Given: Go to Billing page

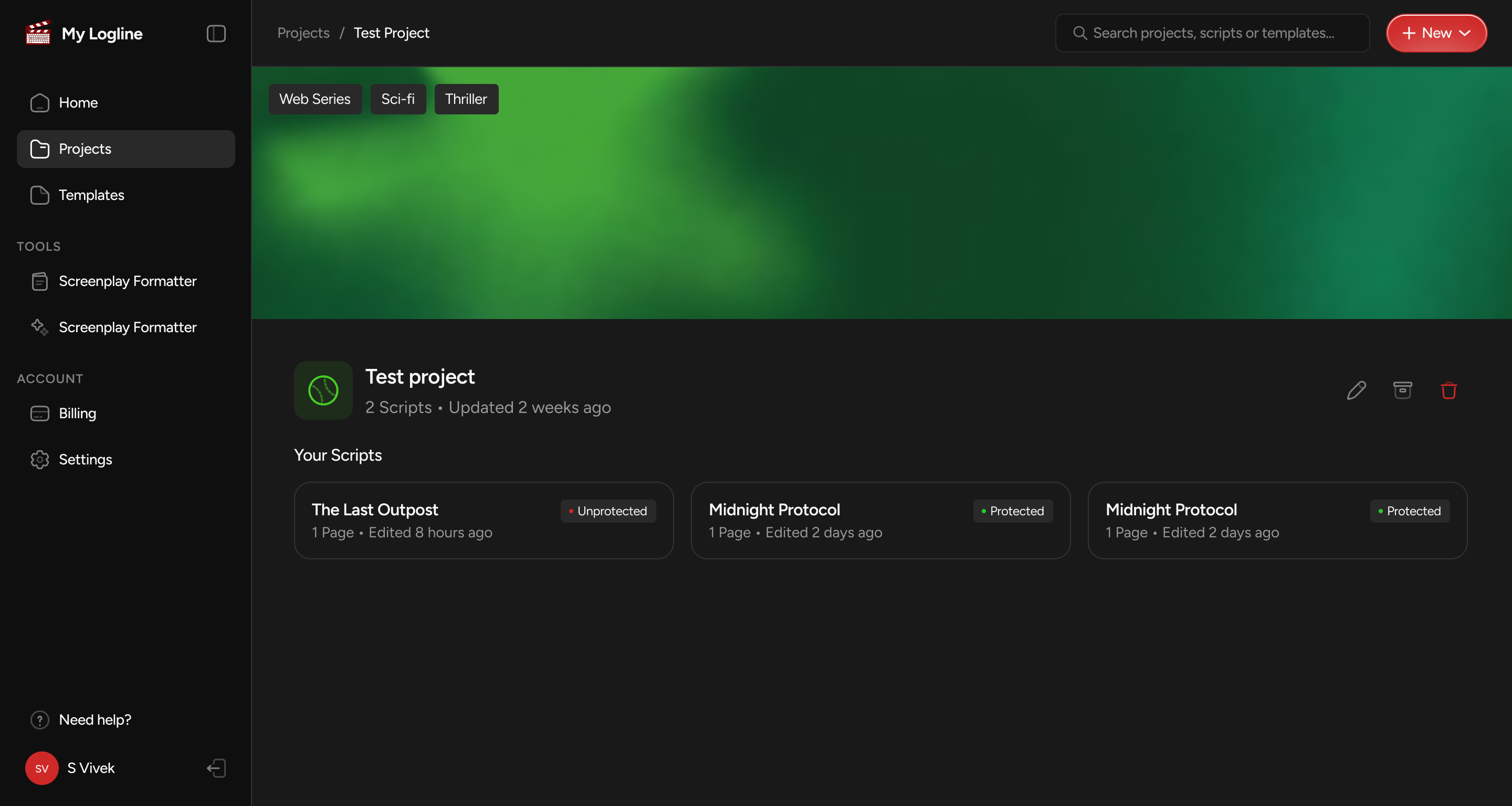Looking at the screenshot, I should 125,413.
